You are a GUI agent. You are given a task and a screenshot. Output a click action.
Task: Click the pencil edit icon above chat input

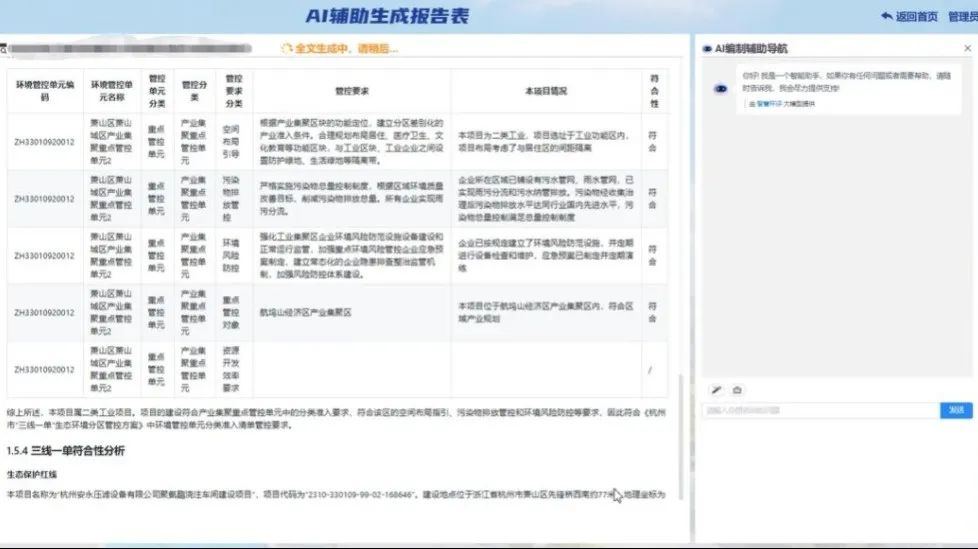tap(716, 390)
